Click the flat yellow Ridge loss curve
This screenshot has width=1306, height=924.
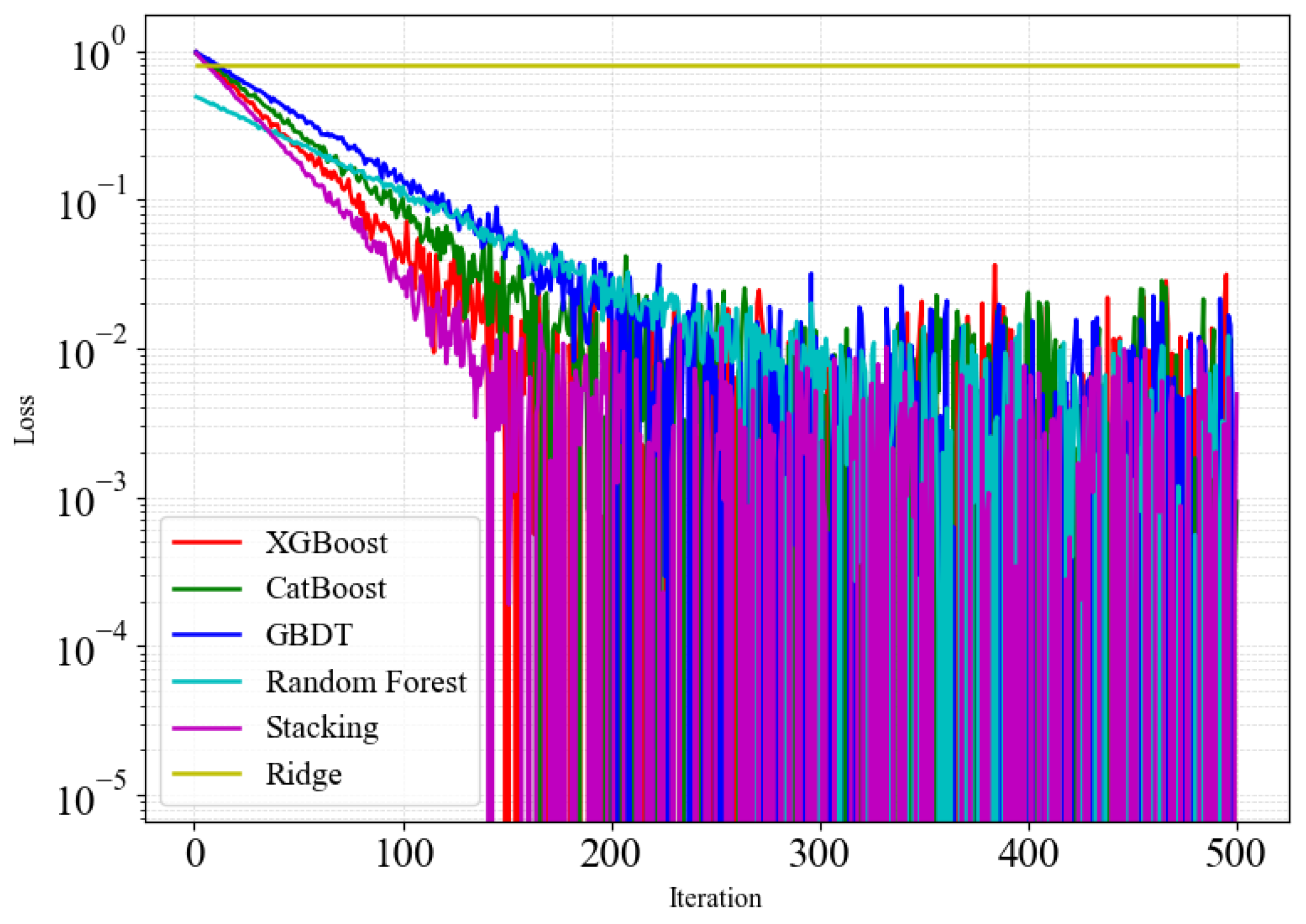[717, 66]
